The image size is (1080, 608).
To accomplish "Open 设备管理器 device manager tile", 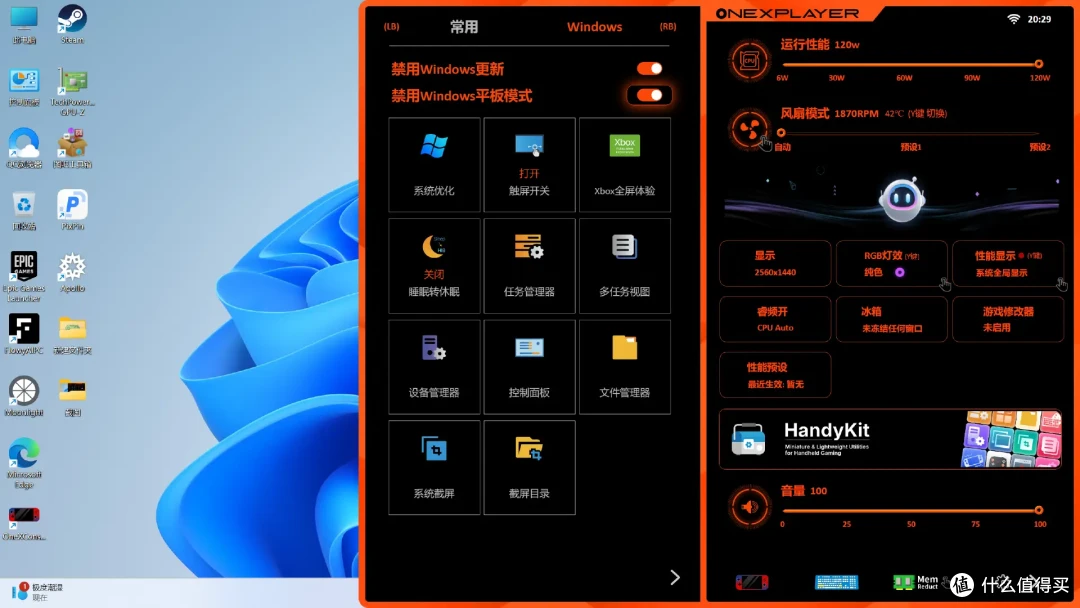I will [434, 367].
